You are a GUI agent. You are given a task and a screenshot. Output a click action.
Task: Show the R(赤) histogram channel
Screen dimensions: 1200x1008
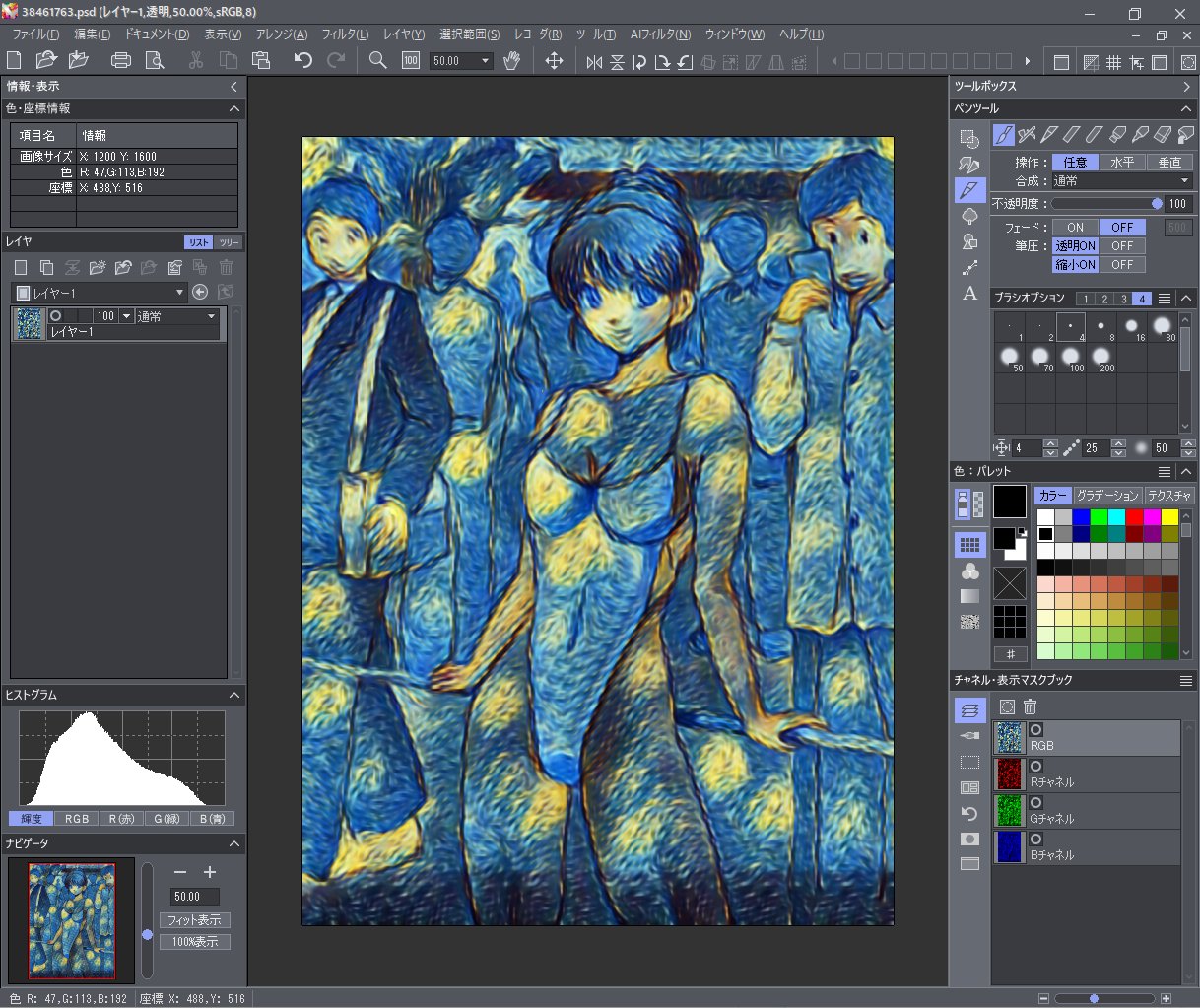click(x=121, y=819)
